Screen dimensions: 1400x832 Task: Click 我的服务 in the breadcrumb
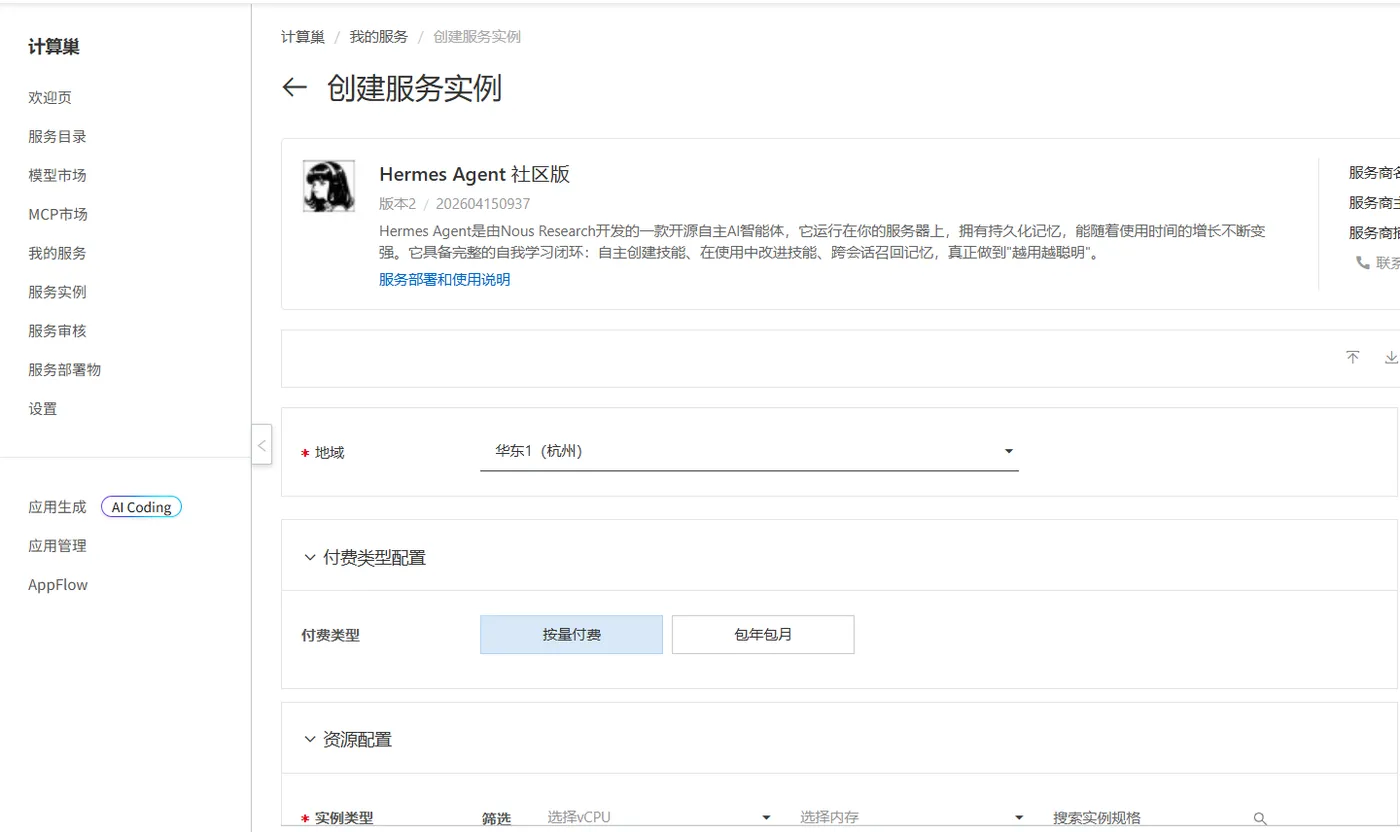tap(379, 37)
